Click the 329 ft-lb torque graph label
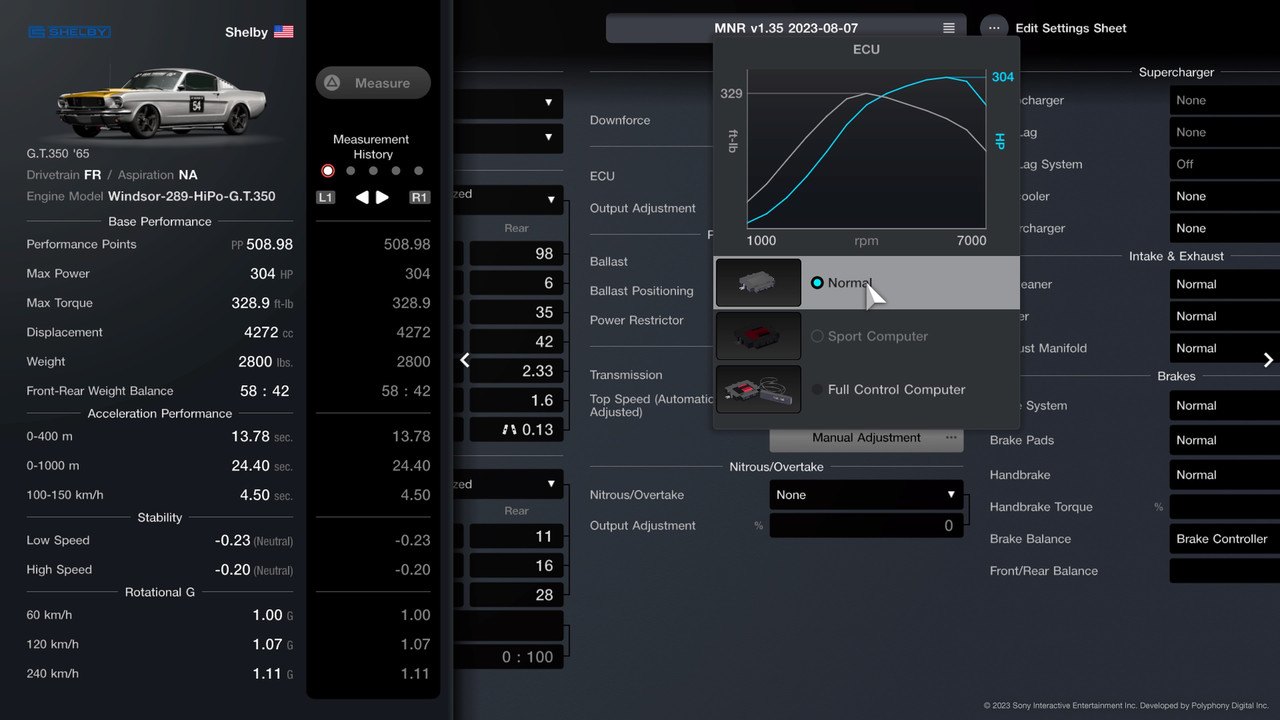Screen dimensions: 1280x720 coord(731,93)
